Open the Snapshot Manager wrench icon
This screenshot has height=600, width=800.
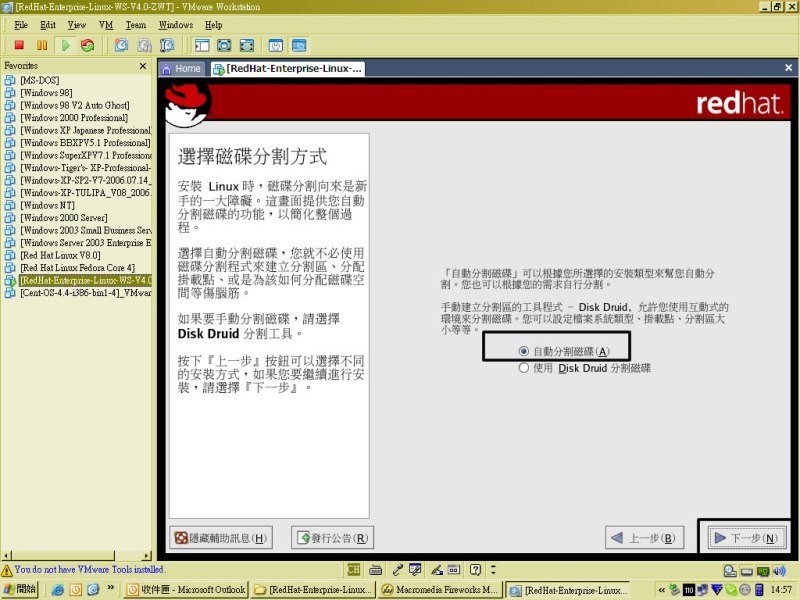167,45
